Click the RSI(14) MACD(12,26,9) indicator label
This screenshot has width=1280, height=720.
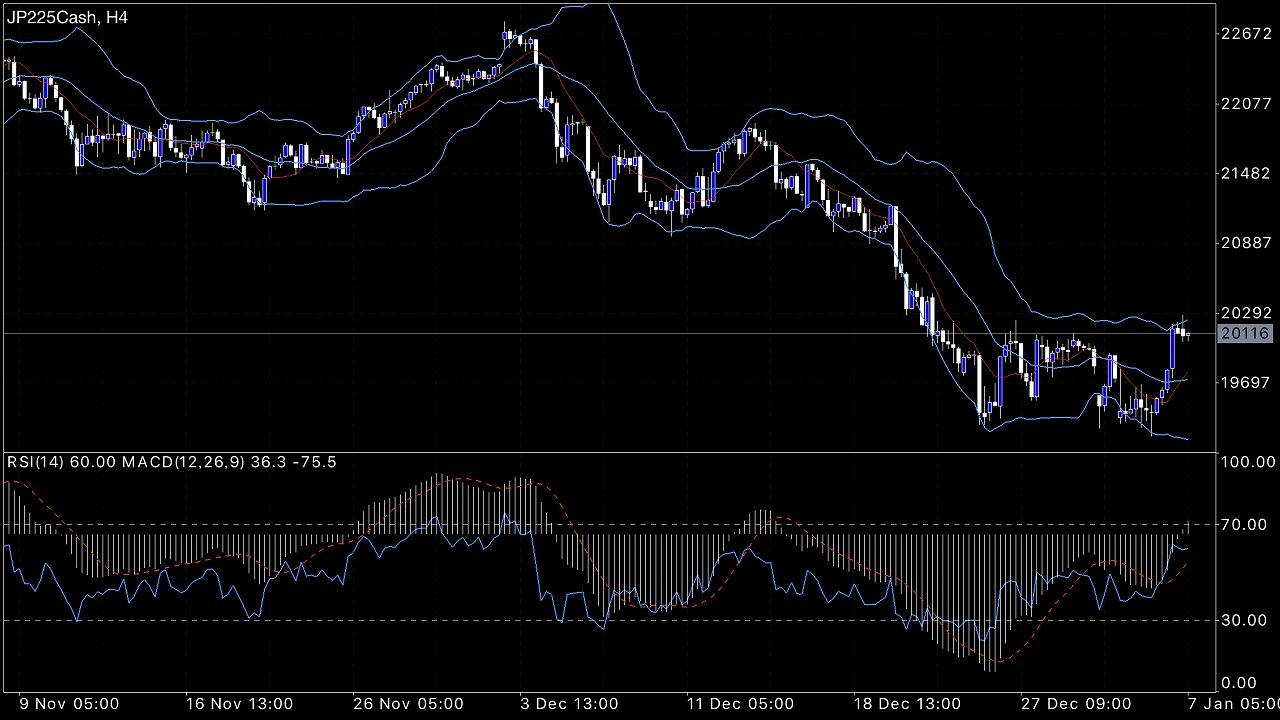(172, 462)
